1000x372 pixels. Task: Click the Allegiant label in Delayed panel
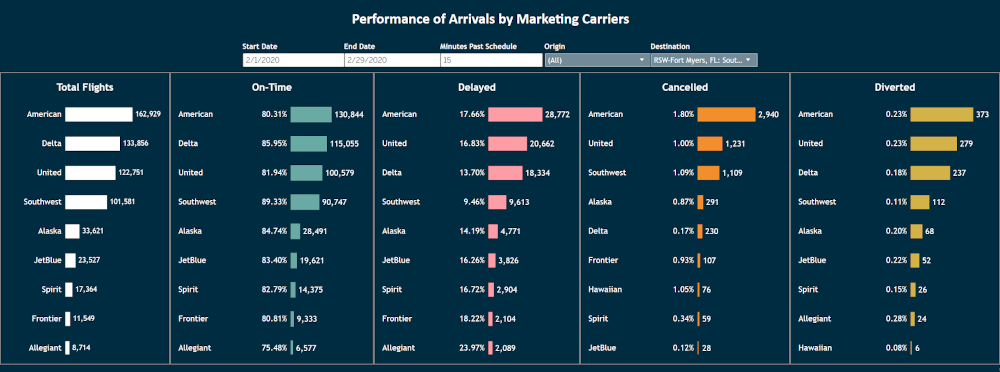click(399, 348)
